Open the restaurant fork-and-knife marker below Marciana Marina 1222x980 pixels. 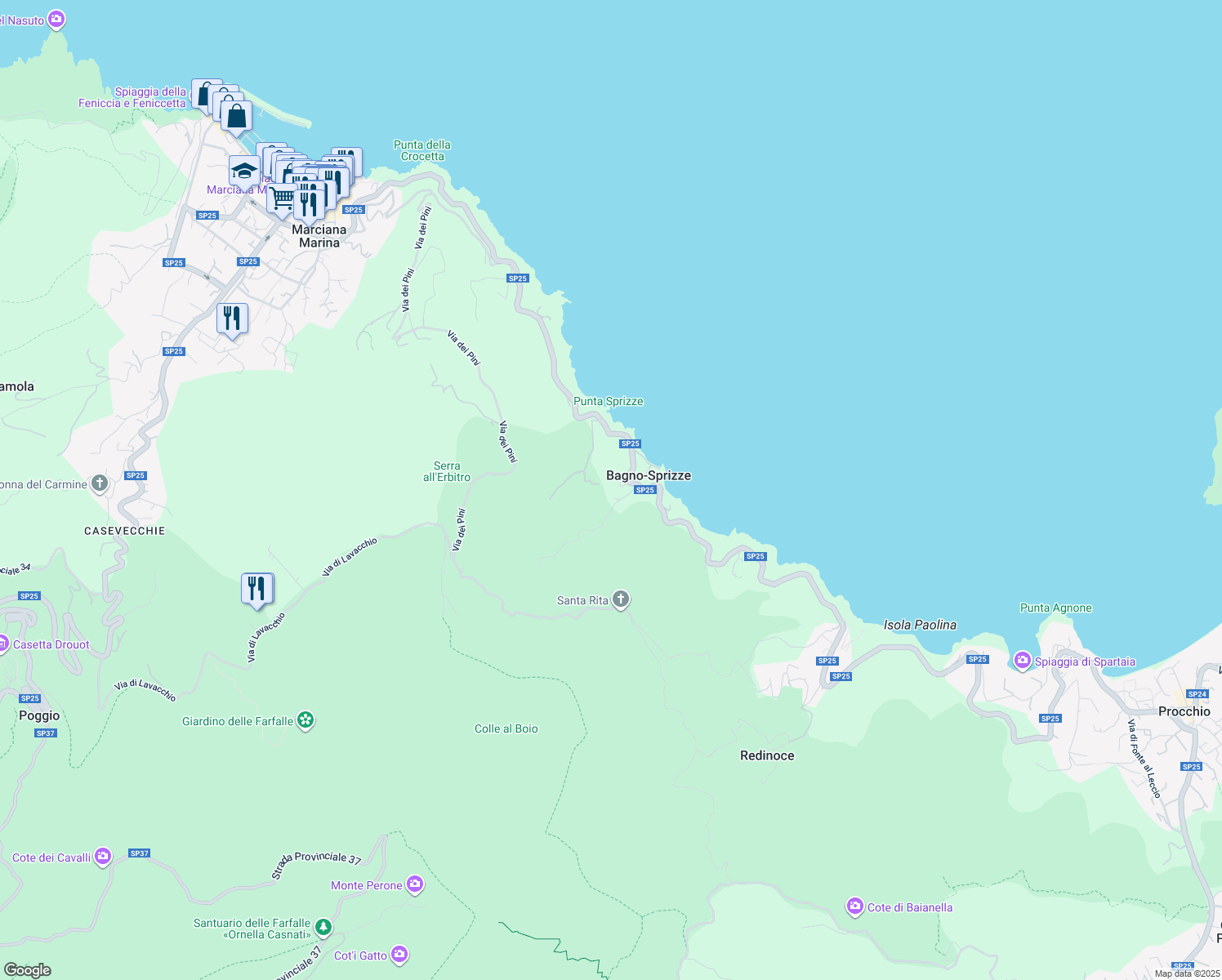[231, 318]
